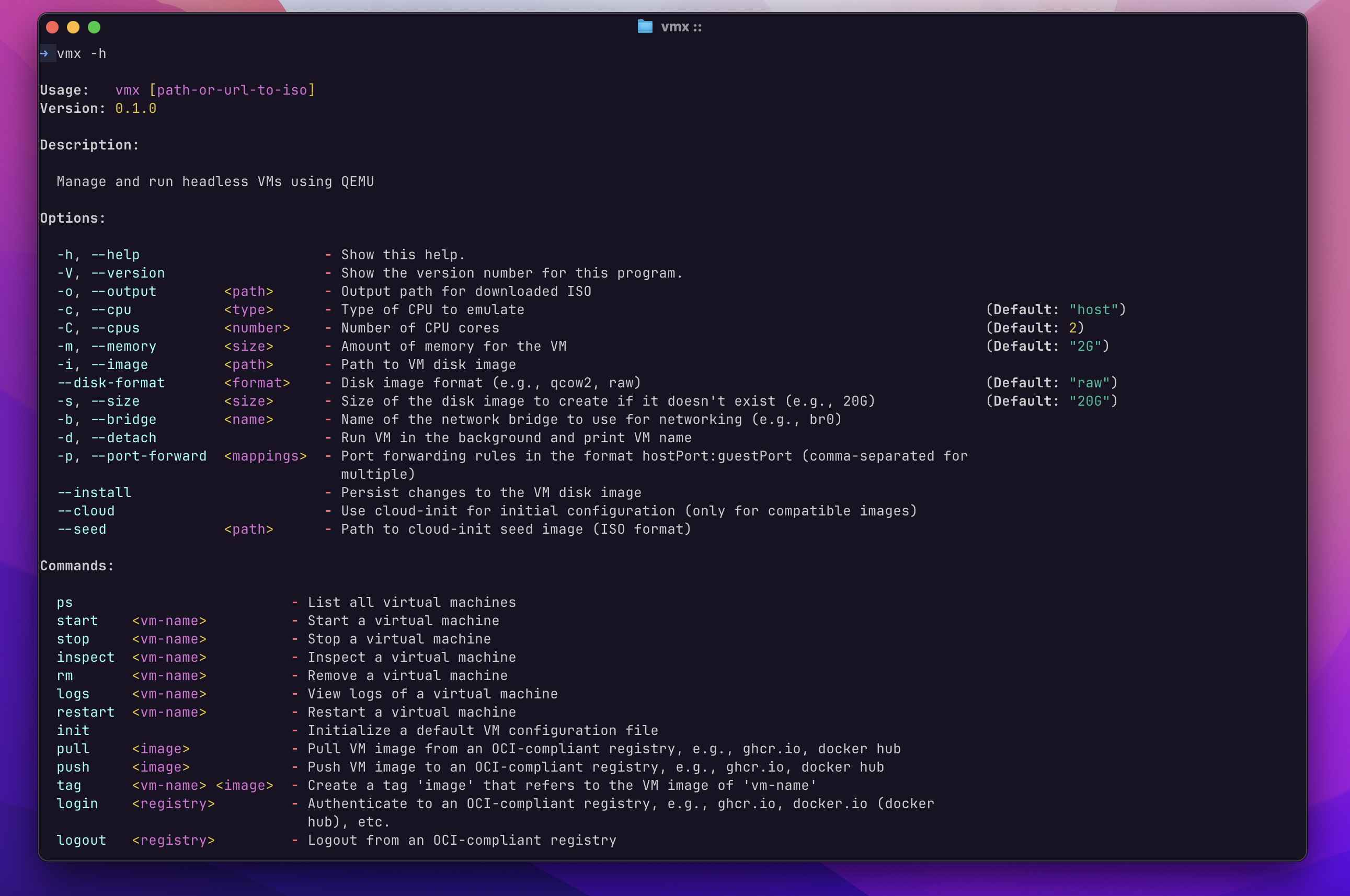The height and width of the screenshot is (896, 1350).
Task: Click the 'logout' command name
Action: coord(82,840)
